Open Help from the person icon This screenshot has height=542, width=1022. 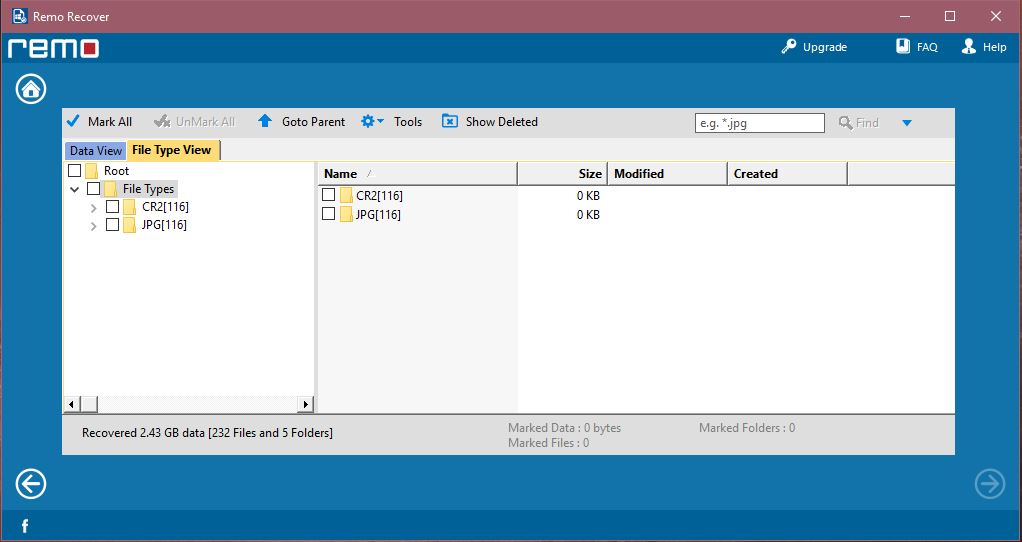pyautogui.click(x=968, y=47)
